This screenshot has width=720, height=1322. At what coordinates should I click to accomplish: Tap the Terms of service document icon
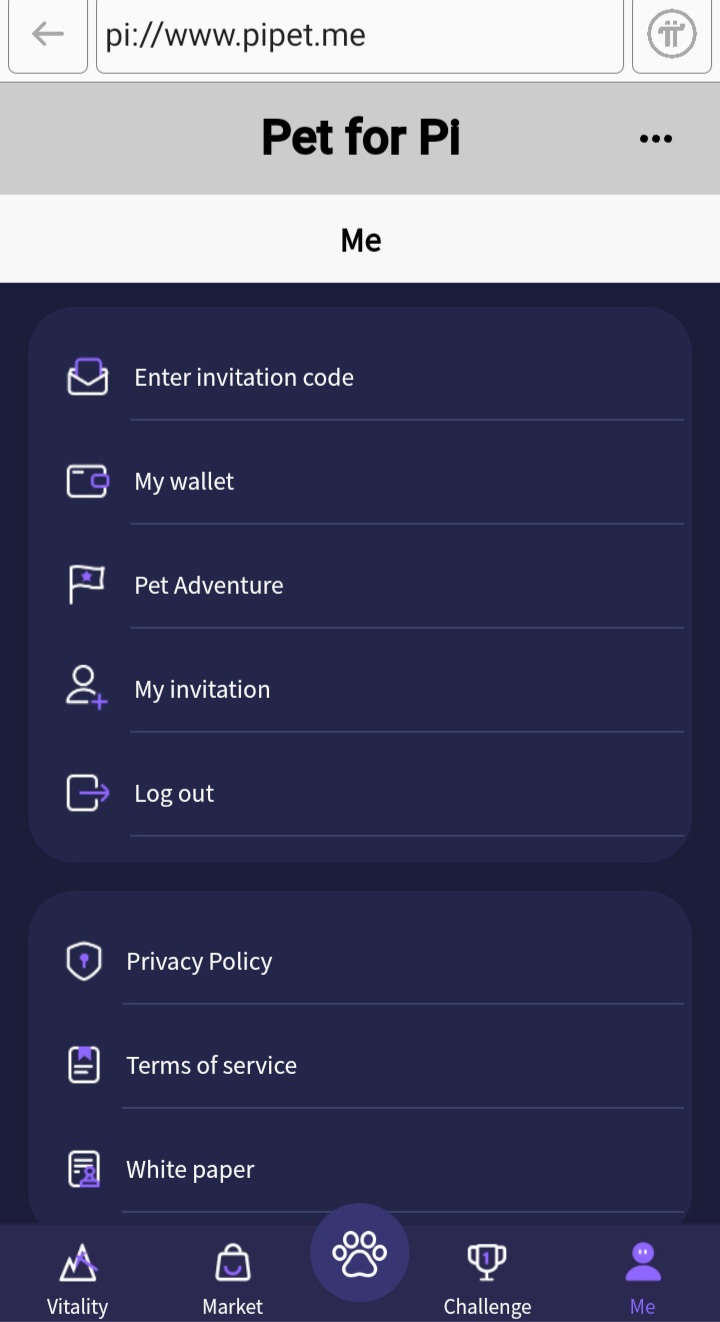click(x=84, y=1065)
